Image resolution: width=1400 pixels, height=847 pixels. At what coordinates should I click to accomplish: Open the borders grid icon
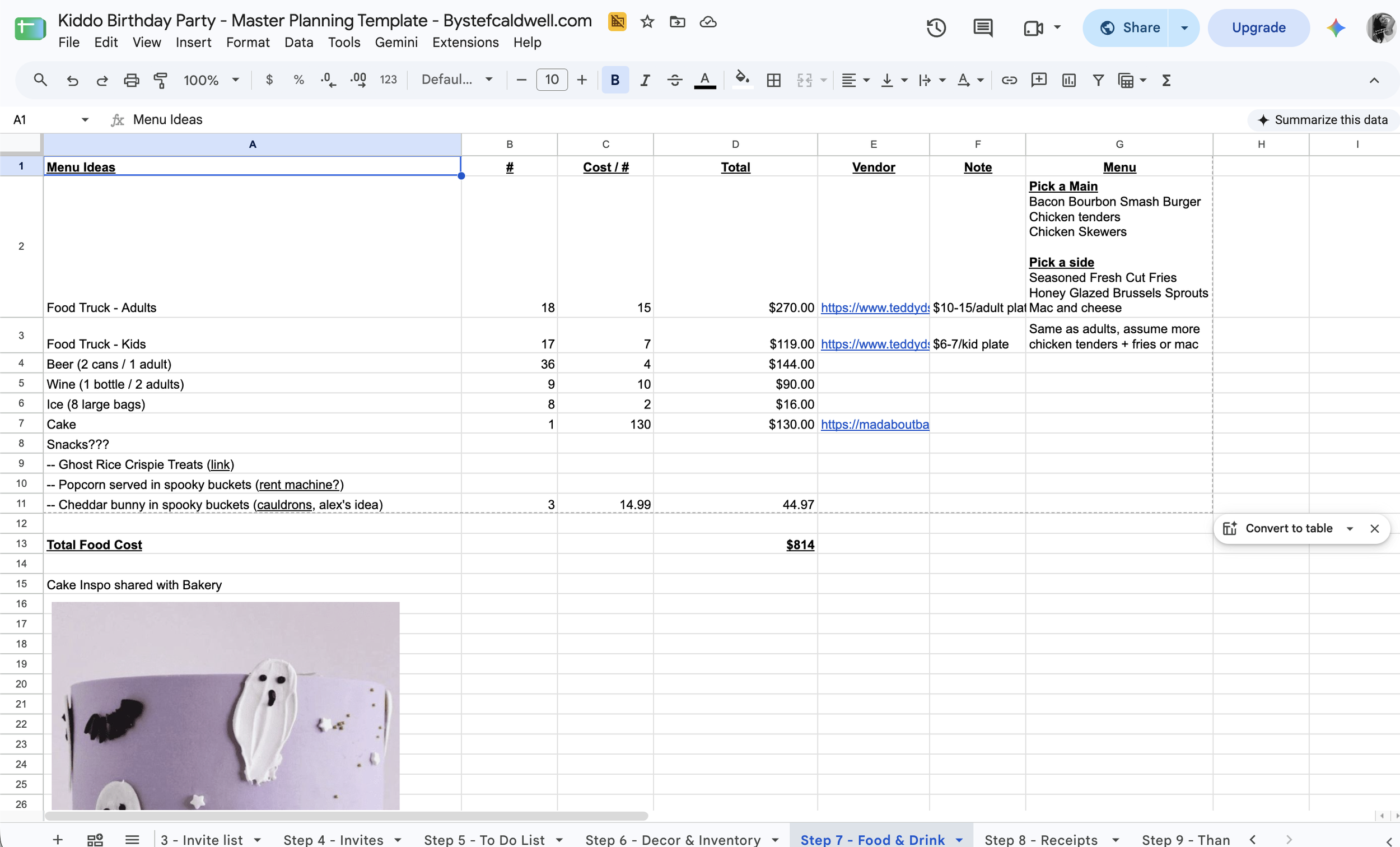773,80
